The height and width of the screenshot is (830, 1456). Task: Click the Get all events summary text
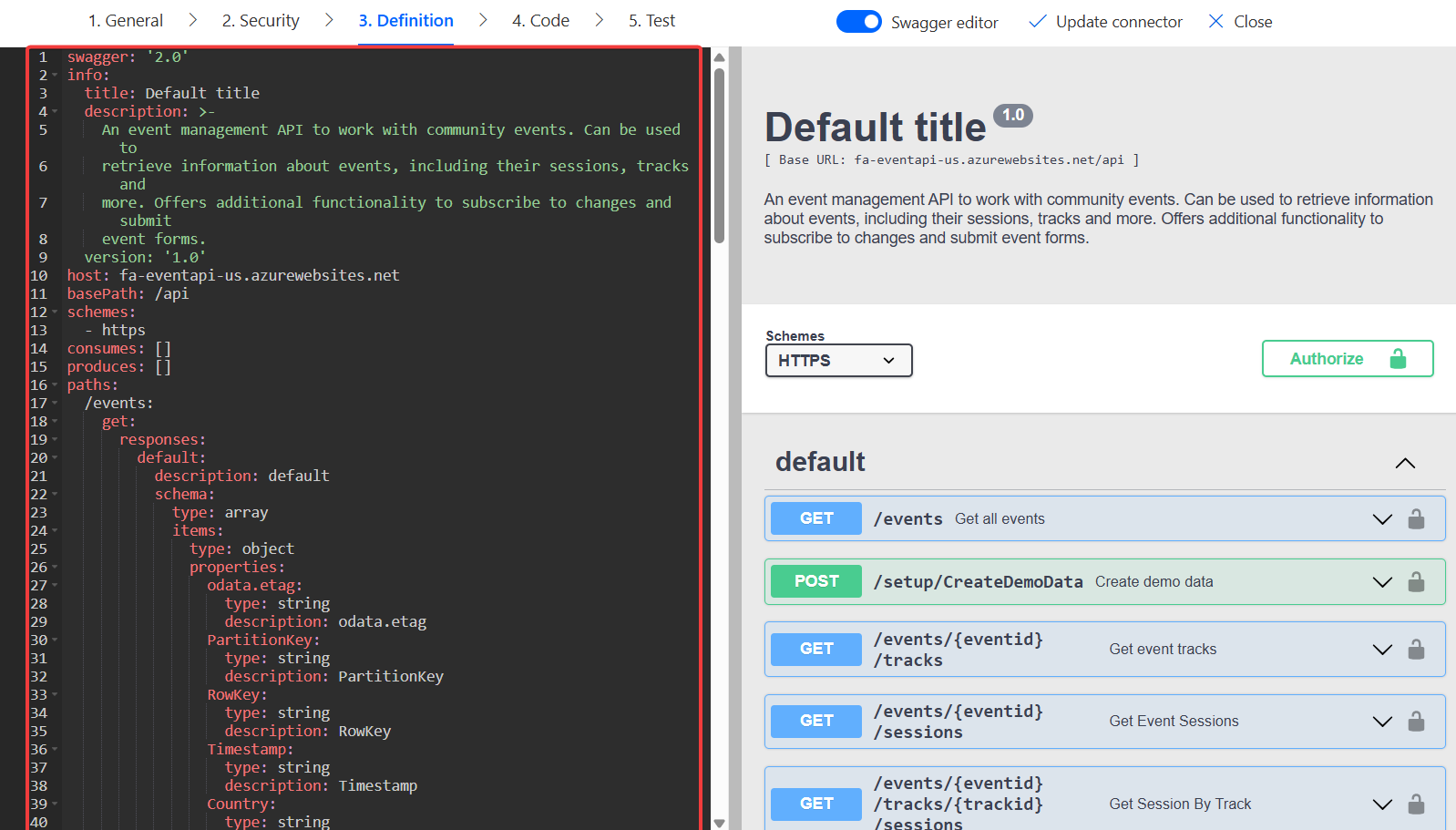point(1000,519)
